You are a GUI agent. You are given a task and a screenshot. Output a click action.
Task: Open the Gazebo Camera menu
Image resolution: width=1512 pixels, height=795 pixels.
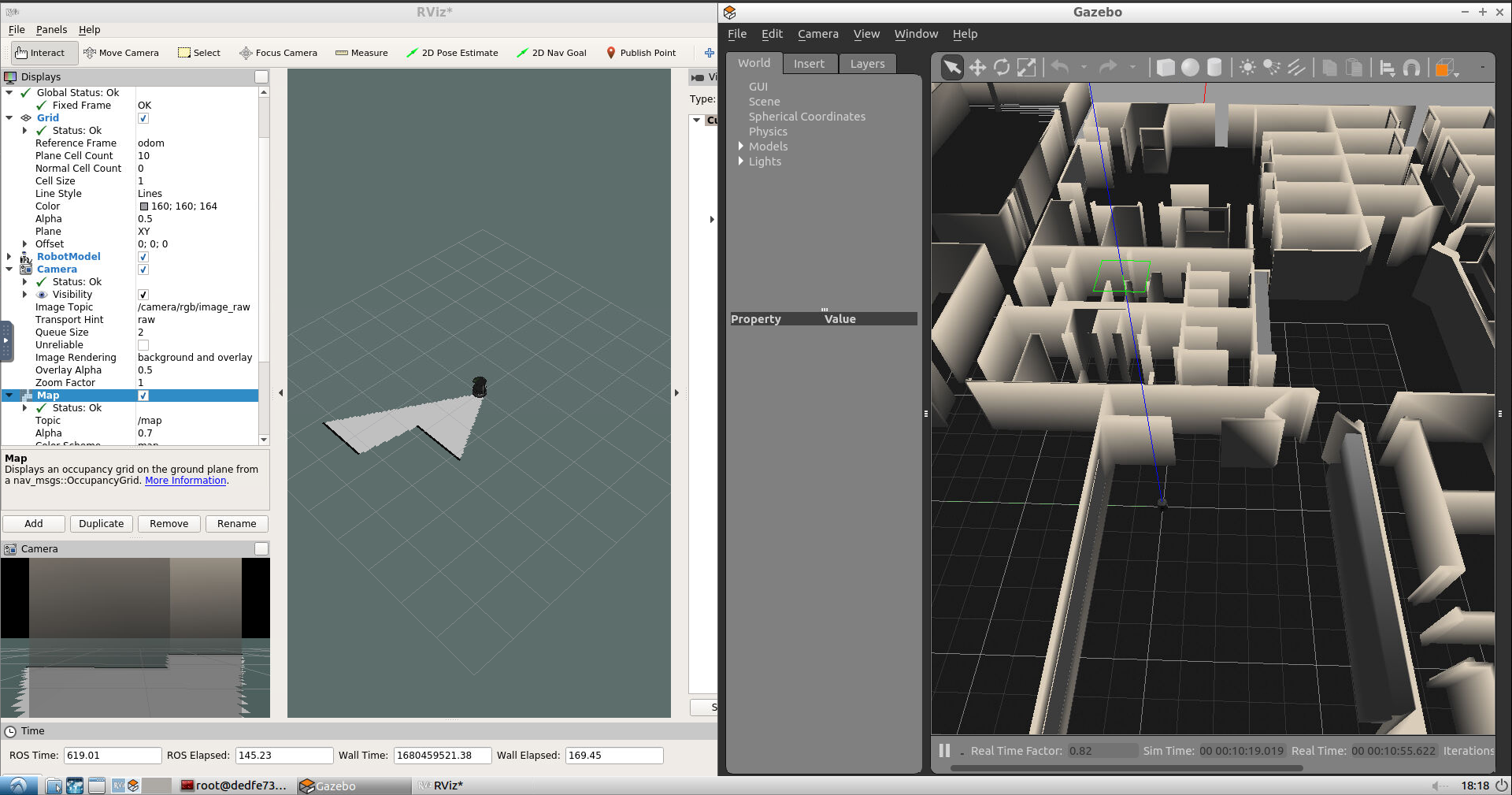pos(817,34)
